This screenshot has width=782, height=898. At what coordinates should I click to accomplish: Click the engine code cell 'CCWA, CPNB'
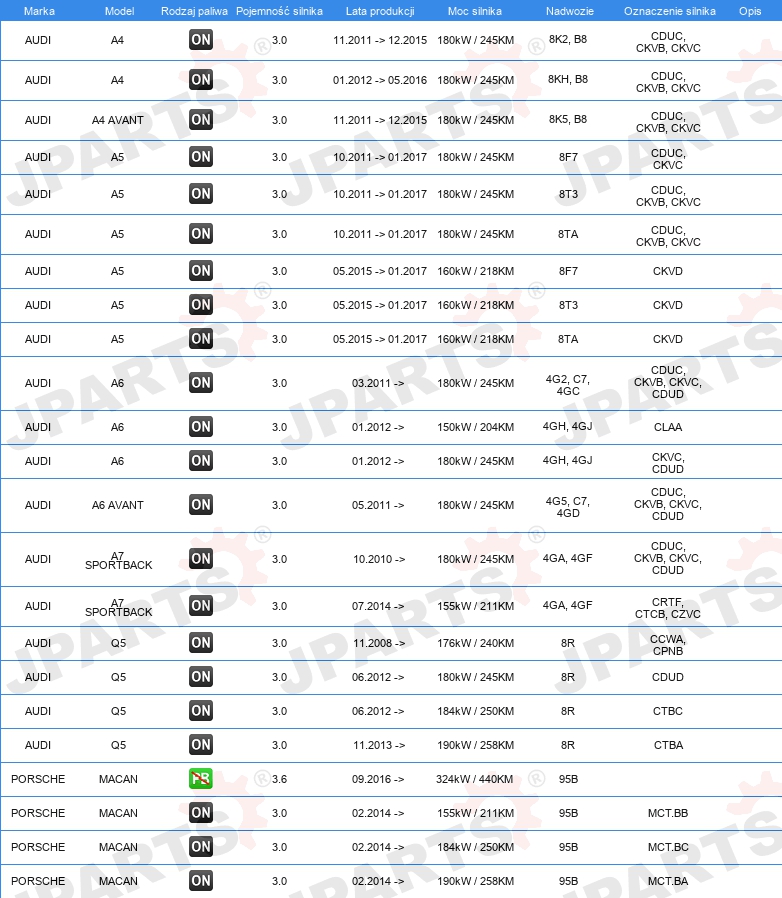point(668,645)
